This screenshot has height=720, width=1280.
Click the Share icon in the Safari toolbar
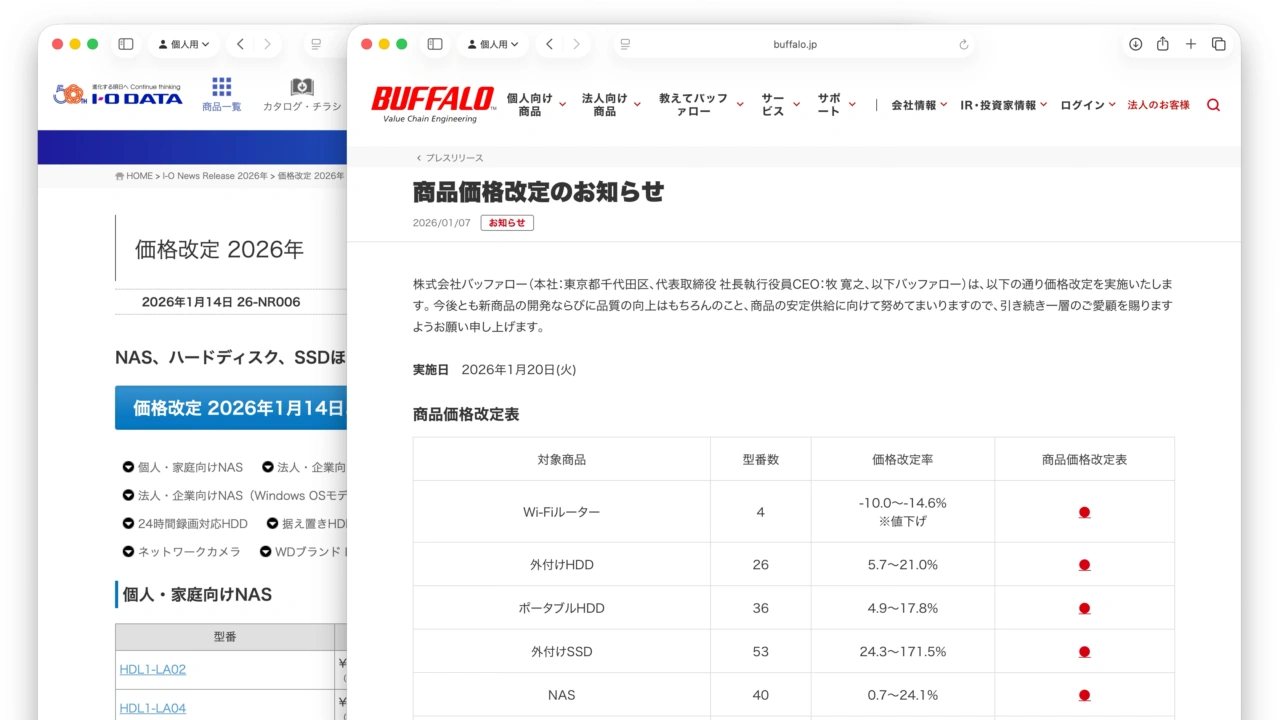point(1162,44)
